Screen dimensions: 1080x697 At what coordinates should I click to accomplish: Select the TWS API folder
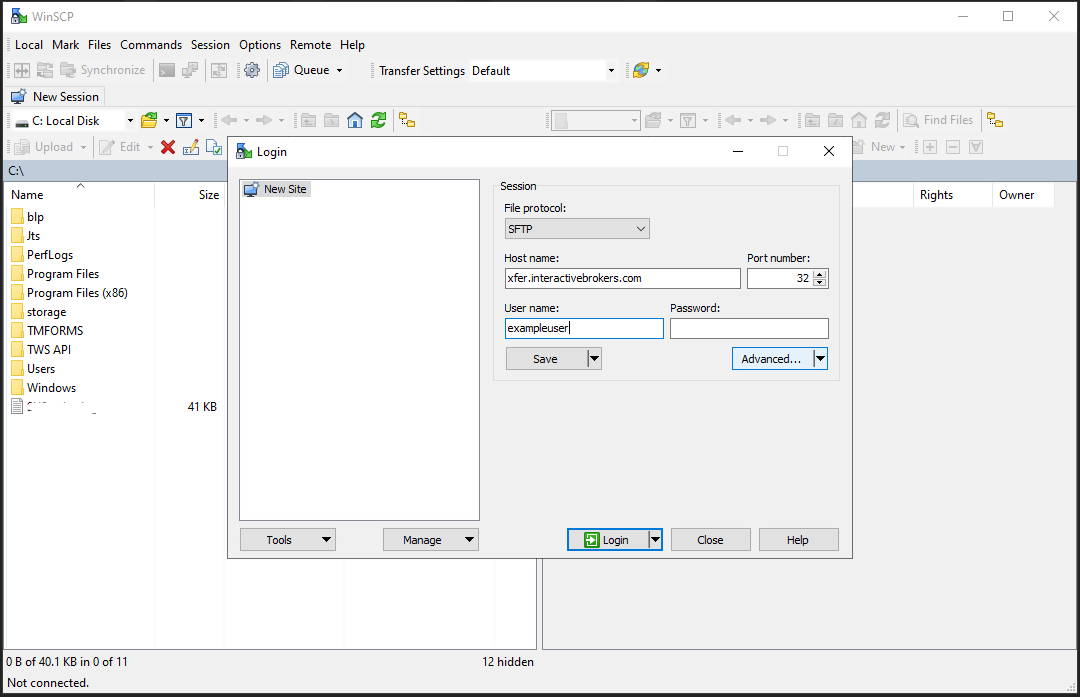(41, 350)
